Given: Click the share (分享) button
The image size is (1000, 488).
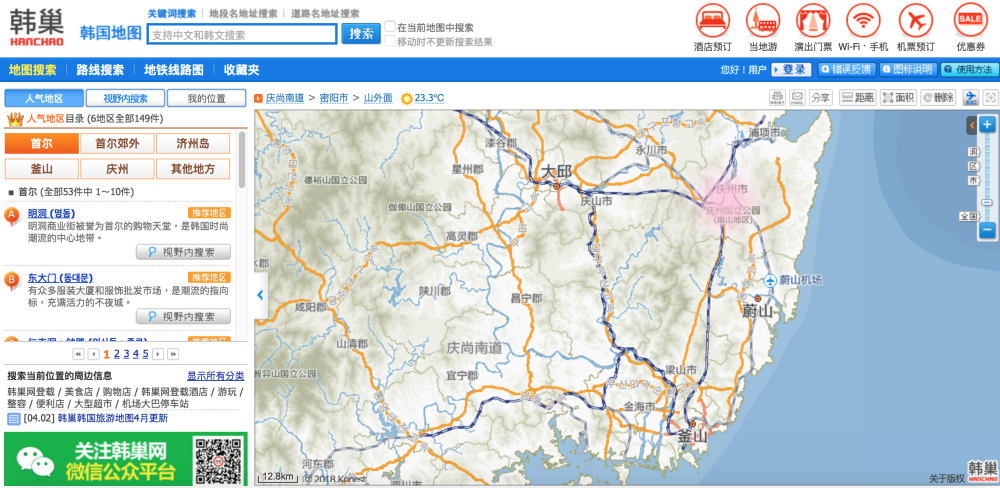Looking at the screenshot, I should pos(821,98).
